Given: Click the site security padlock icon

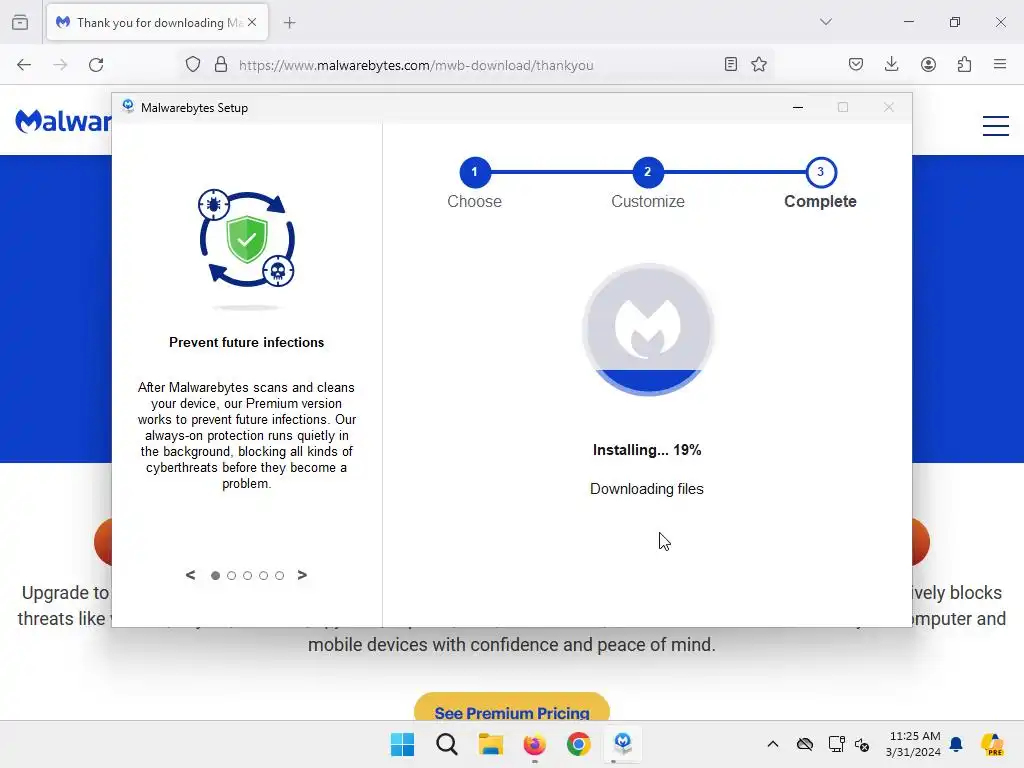Looking at the screenshot, I should tap(221, 65).
